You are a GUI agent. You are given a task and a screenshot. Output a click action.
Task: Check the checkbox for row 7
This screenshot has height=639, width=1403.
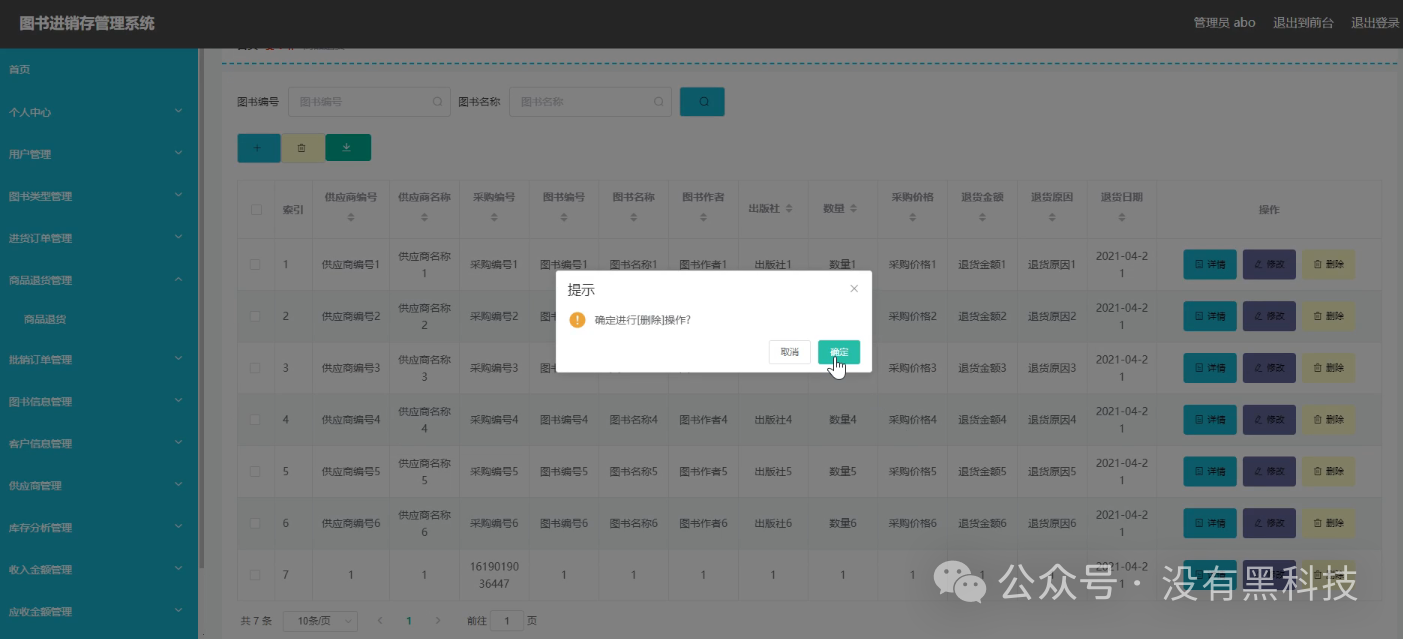(x=256, y=575)
